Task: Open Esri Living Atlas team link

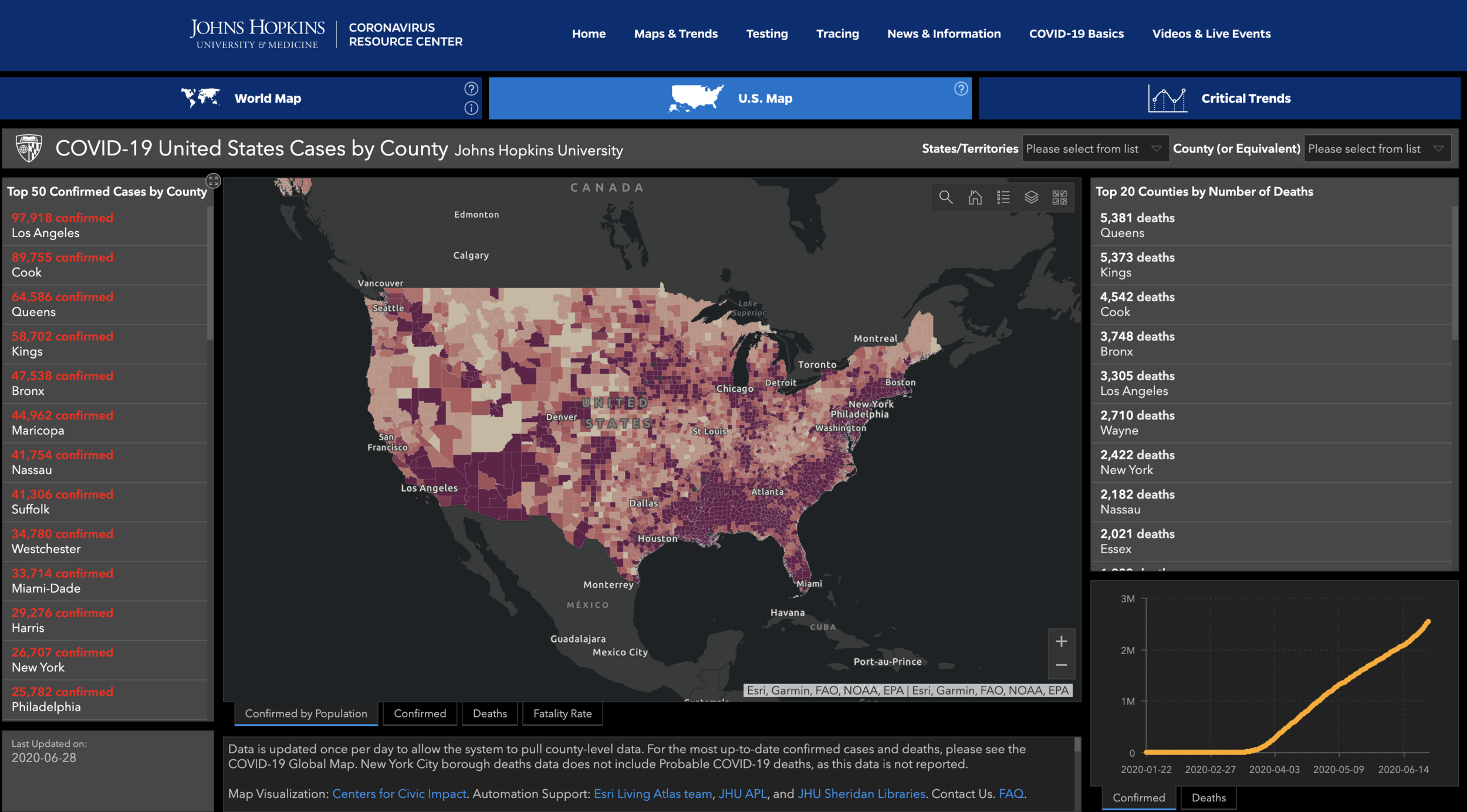Action: pyautogui.click(x=653, y=794)
